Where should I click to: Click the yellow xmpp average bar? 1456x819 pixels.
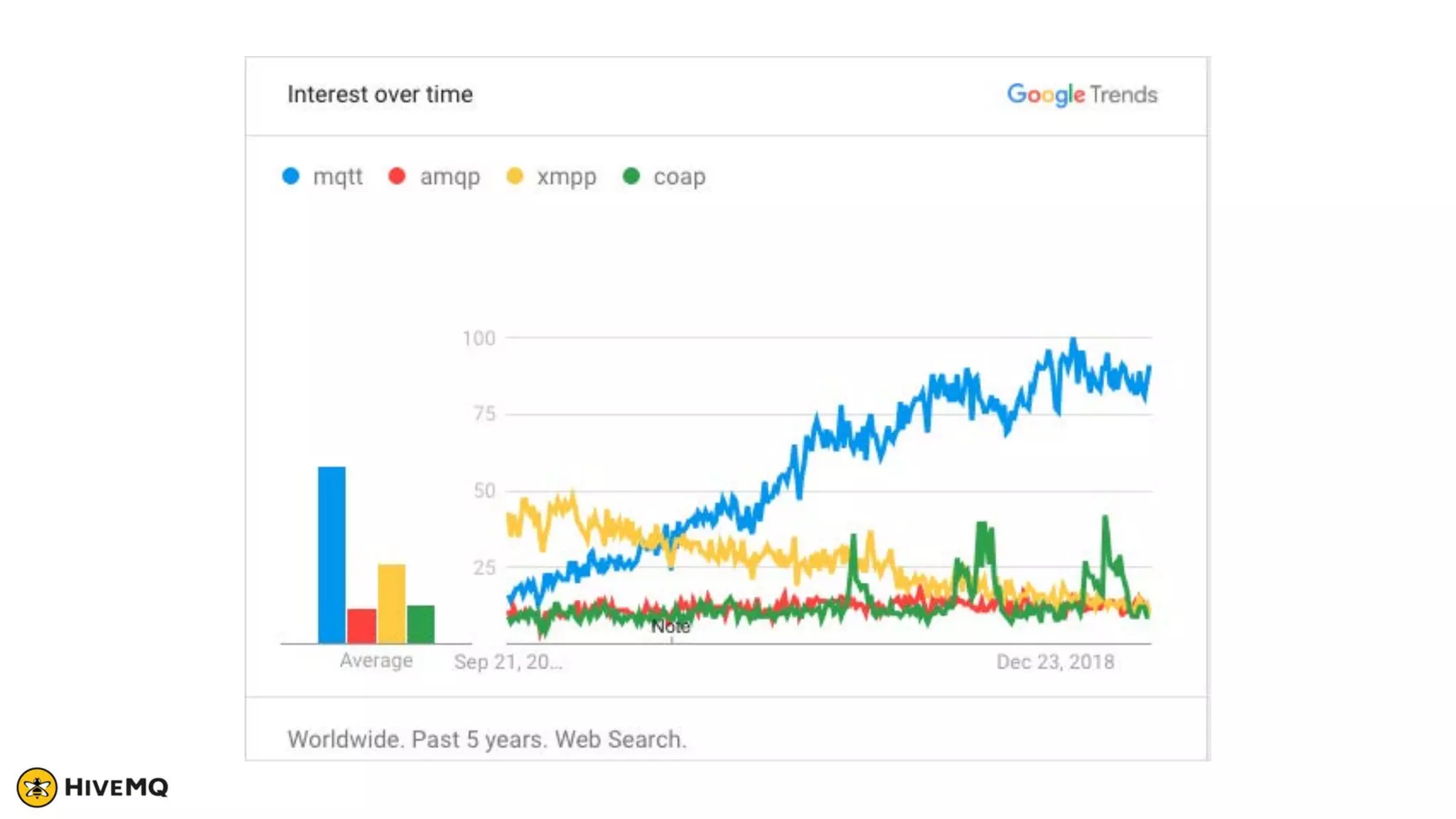pyautogui.click(x=392, y=604)
